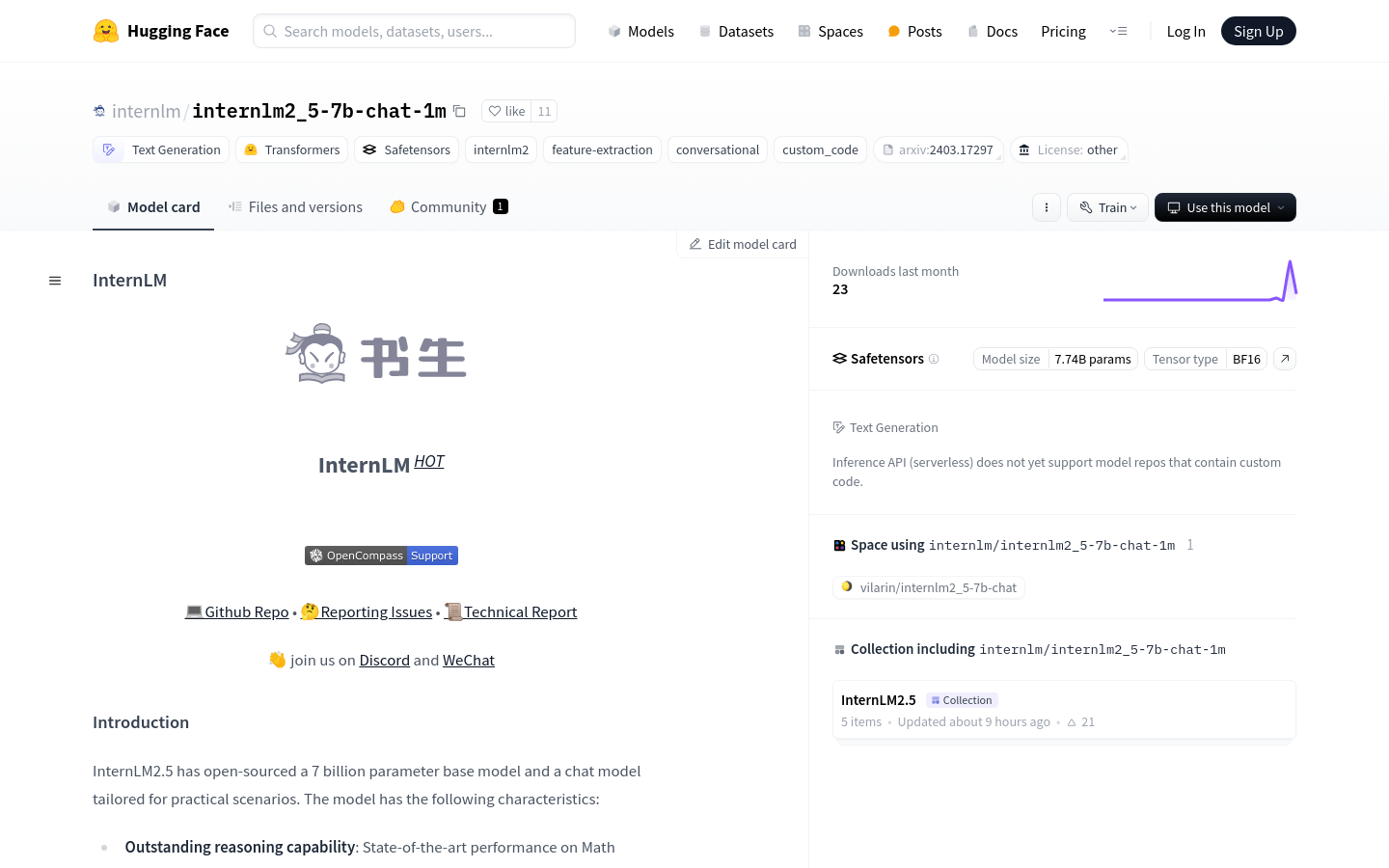Open the Technical Report link
The width and height of the screenshot is (1389, 868).
pos(510,611)
